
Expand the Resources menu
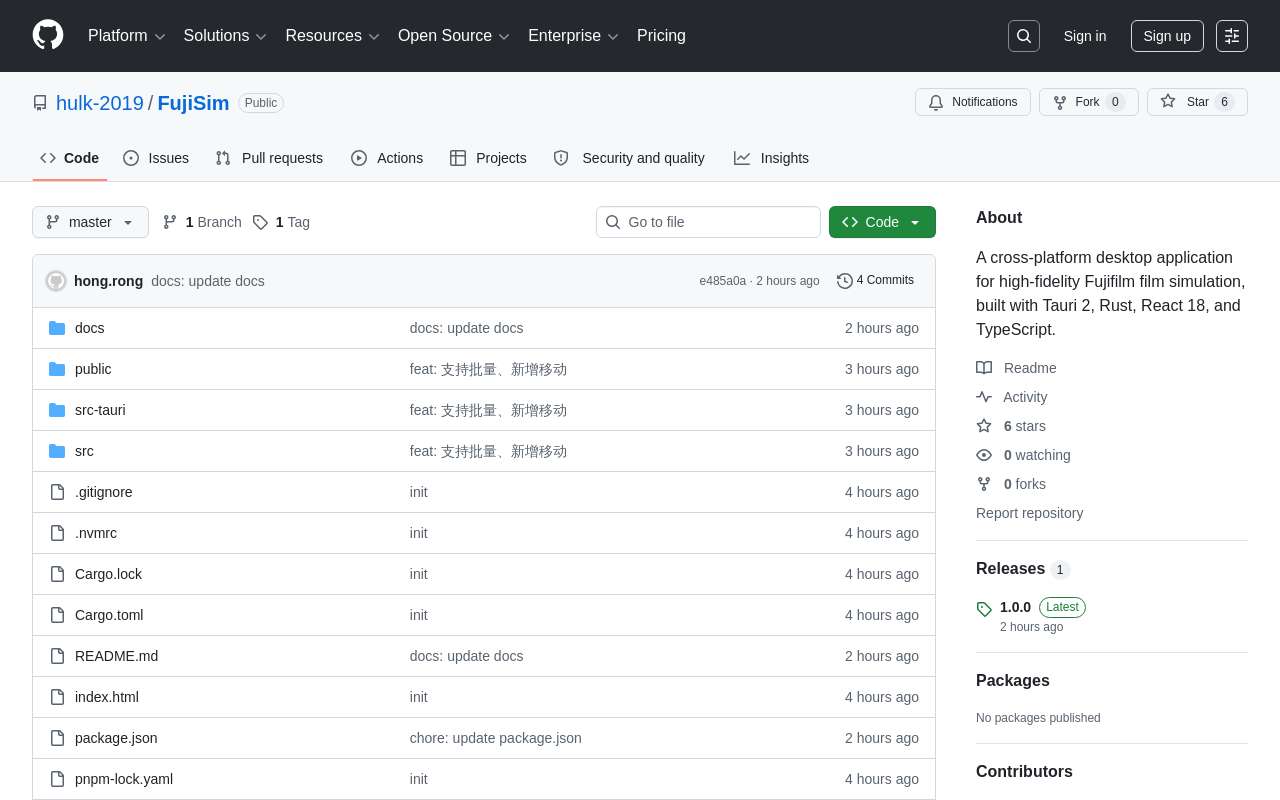pyautogui.click(x=332, y=36)
